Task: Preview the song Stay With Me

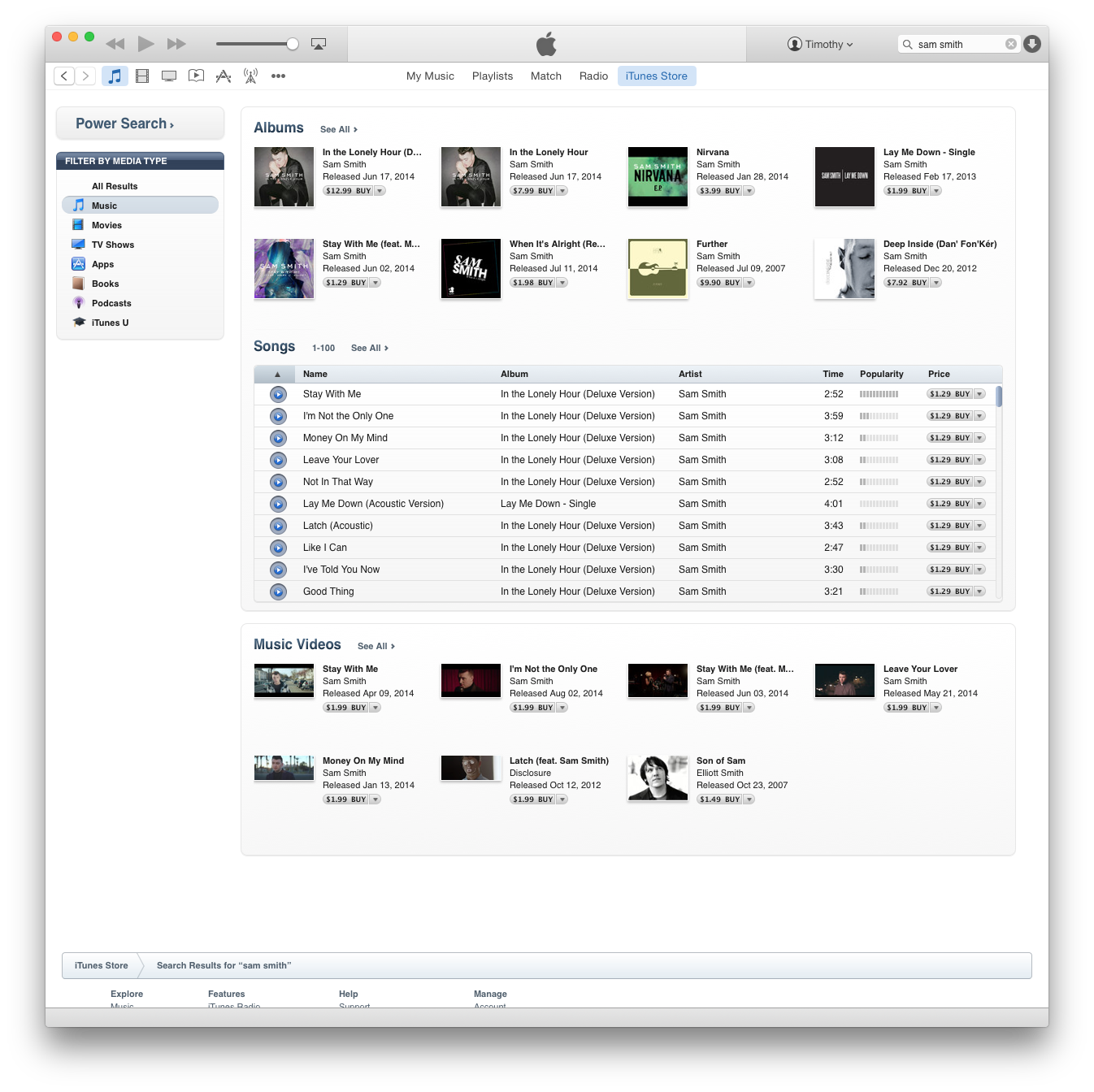Action: [x=278, y=394]
